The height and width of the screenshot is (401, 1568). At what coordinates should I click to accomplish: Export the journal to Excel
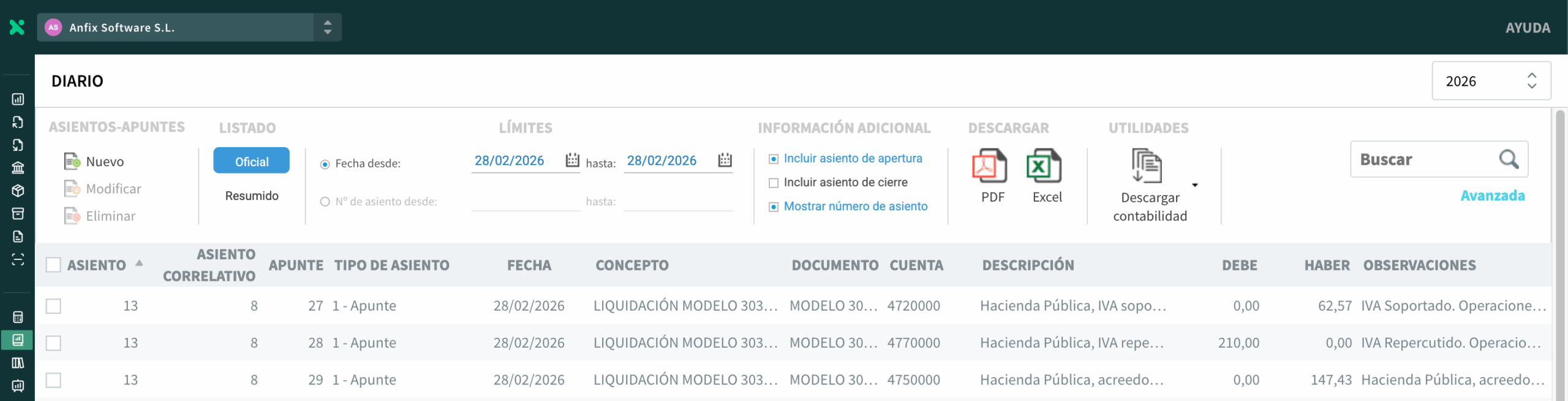1044,167
